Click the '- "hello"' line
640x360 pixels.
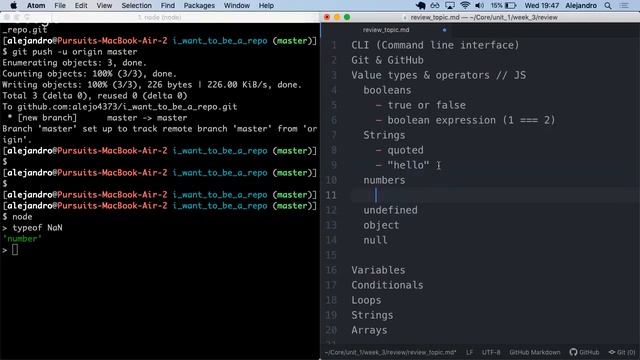402,165
